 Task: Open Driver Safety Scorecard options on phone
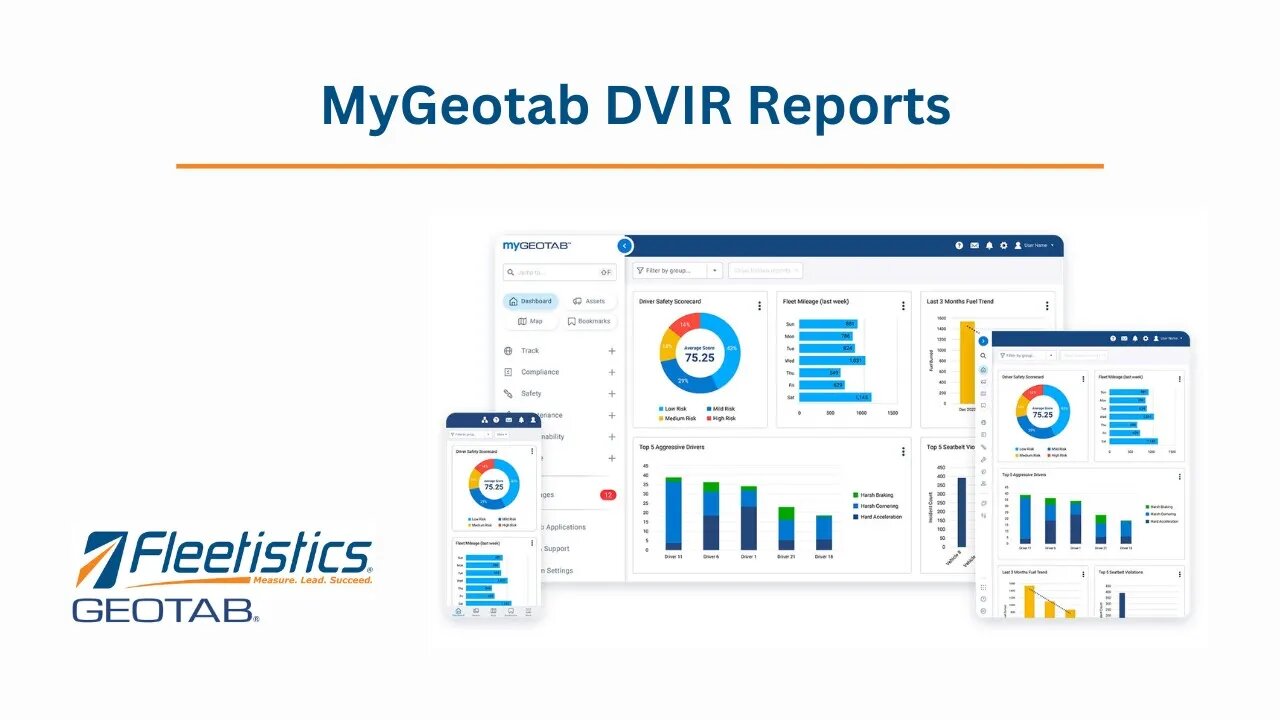coord(532,451)
